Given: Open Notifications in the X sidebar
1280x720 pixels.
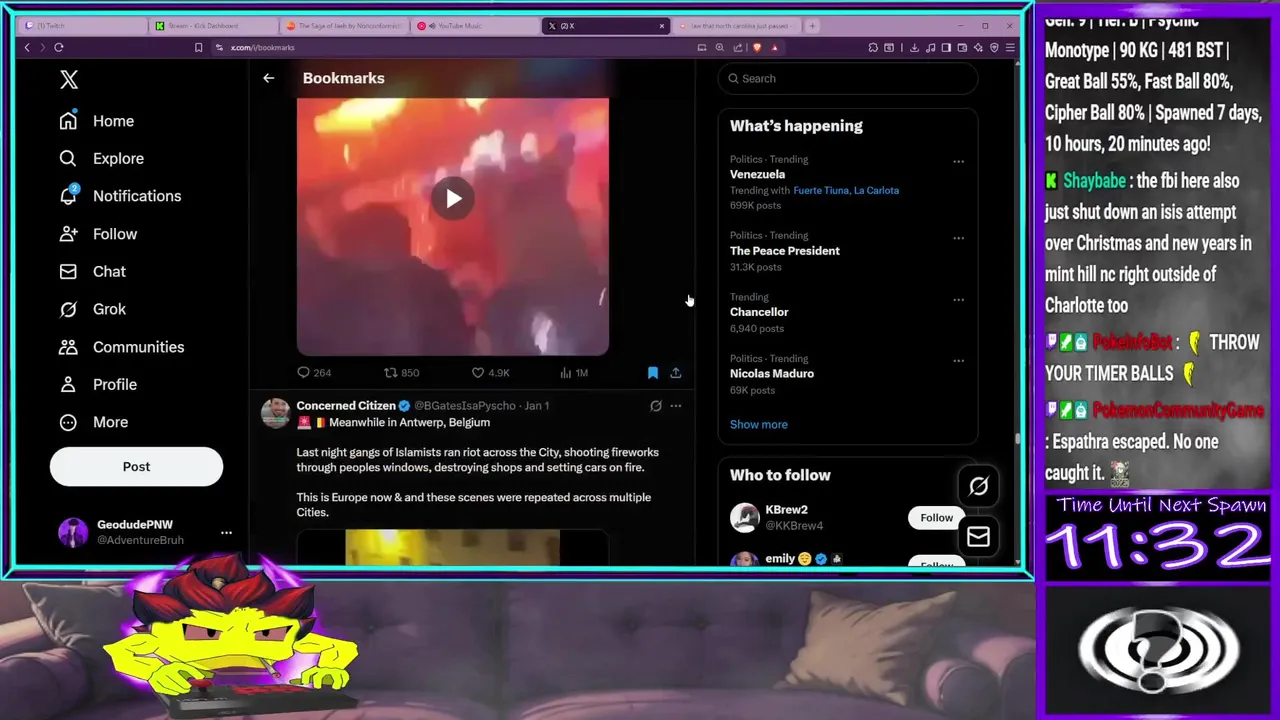Looking at the screenshot, I should 120,196.
